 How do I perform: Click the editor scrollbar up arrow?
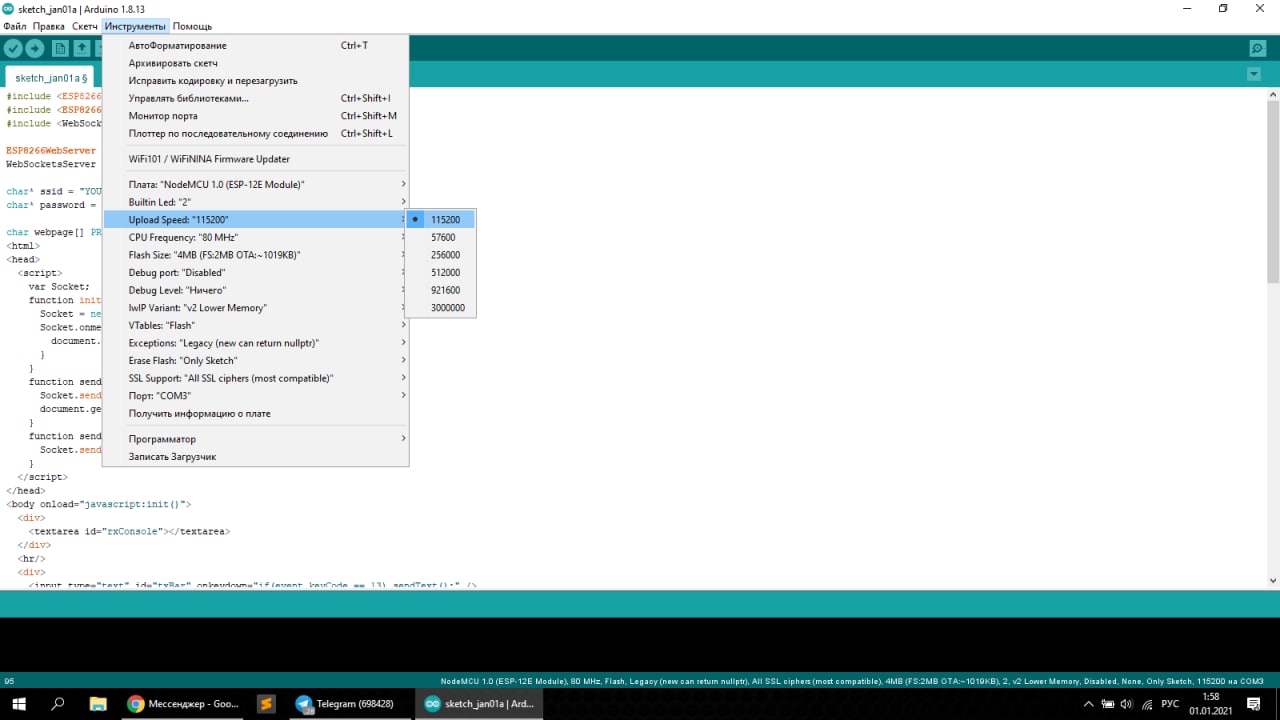click(x=1273, y=93)
